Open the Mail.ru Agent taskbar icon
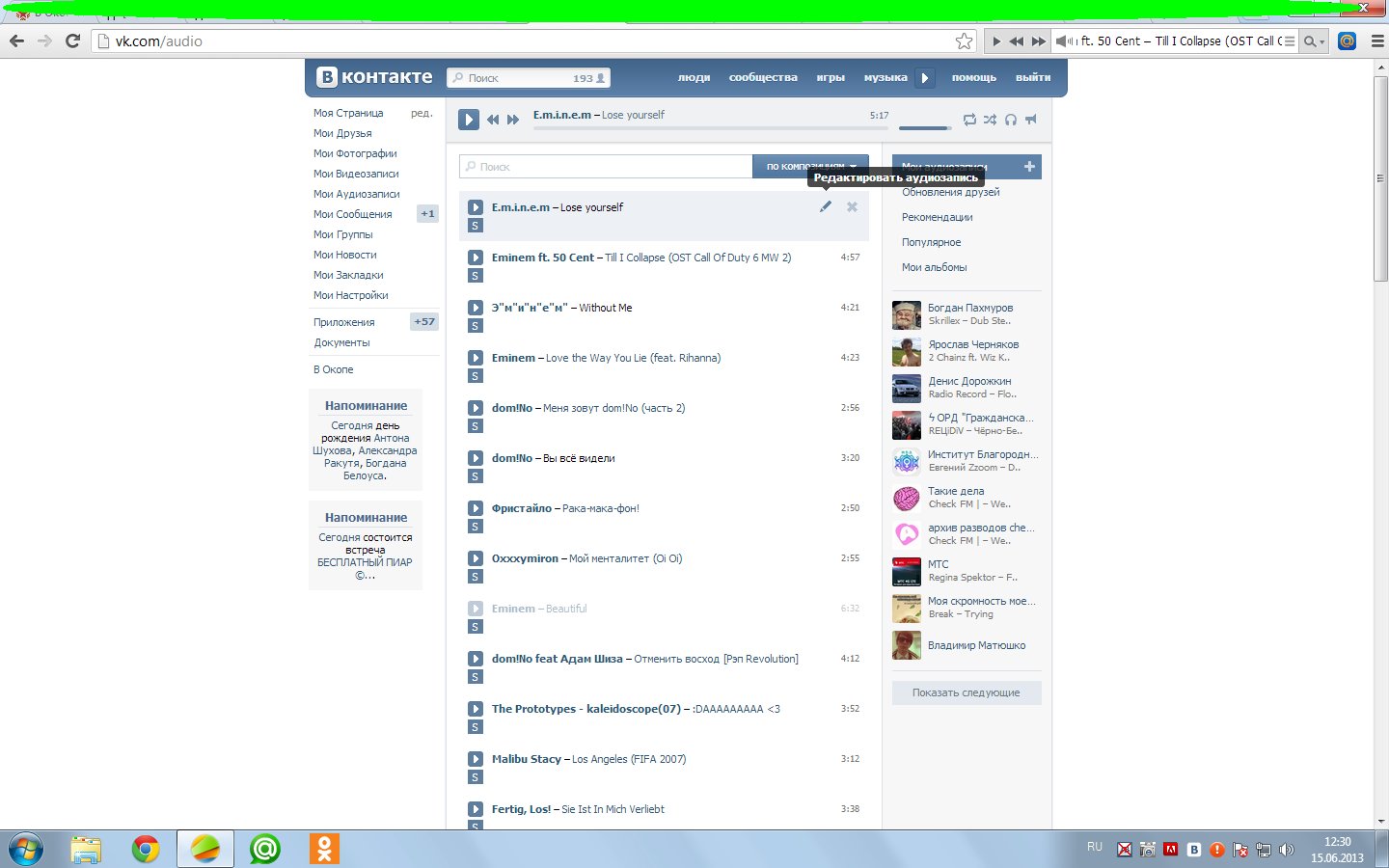 (x=264, y=849)
